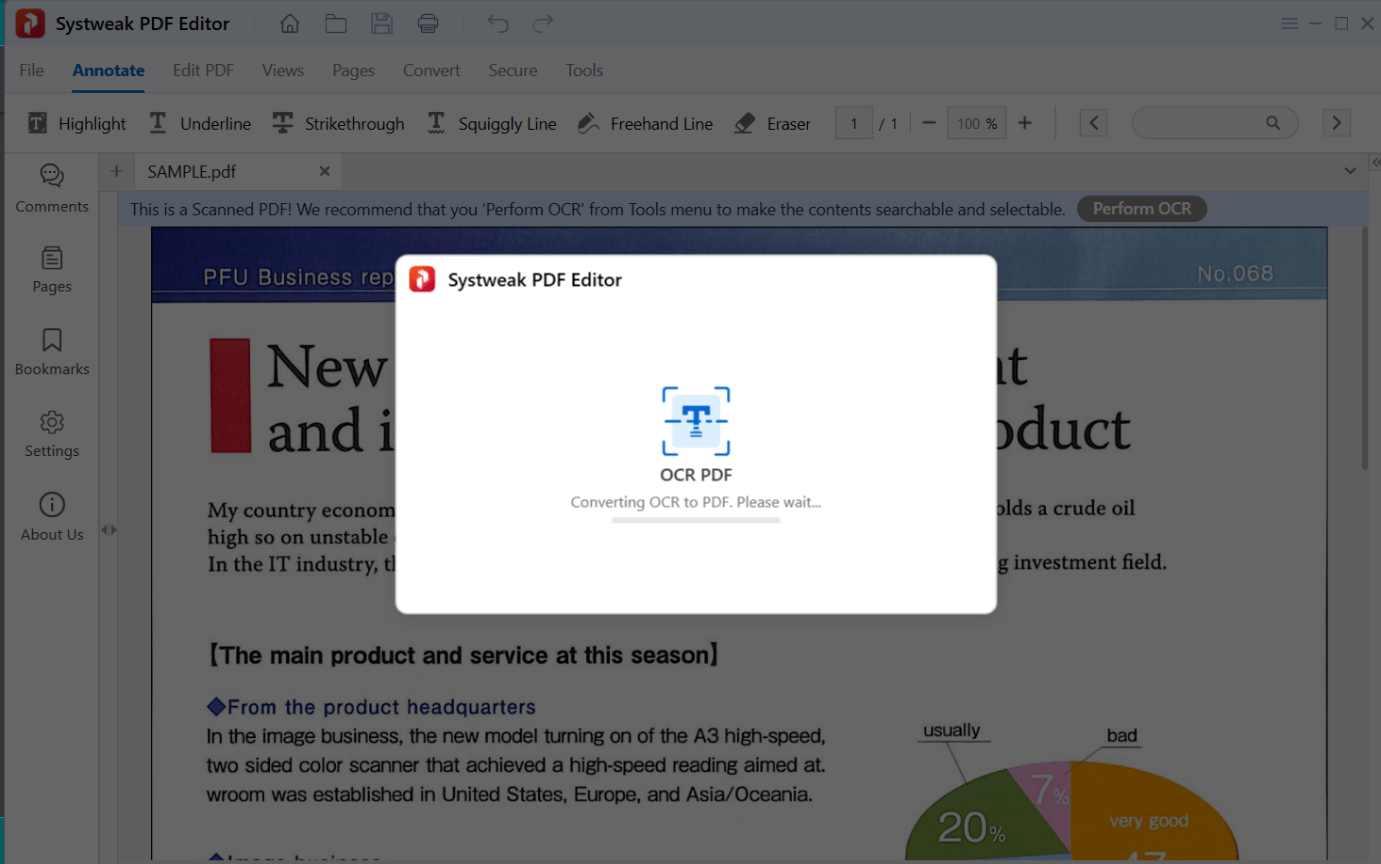Select the Strikethrough tool
Screen dimensions: 1381x864
(338, 124)
